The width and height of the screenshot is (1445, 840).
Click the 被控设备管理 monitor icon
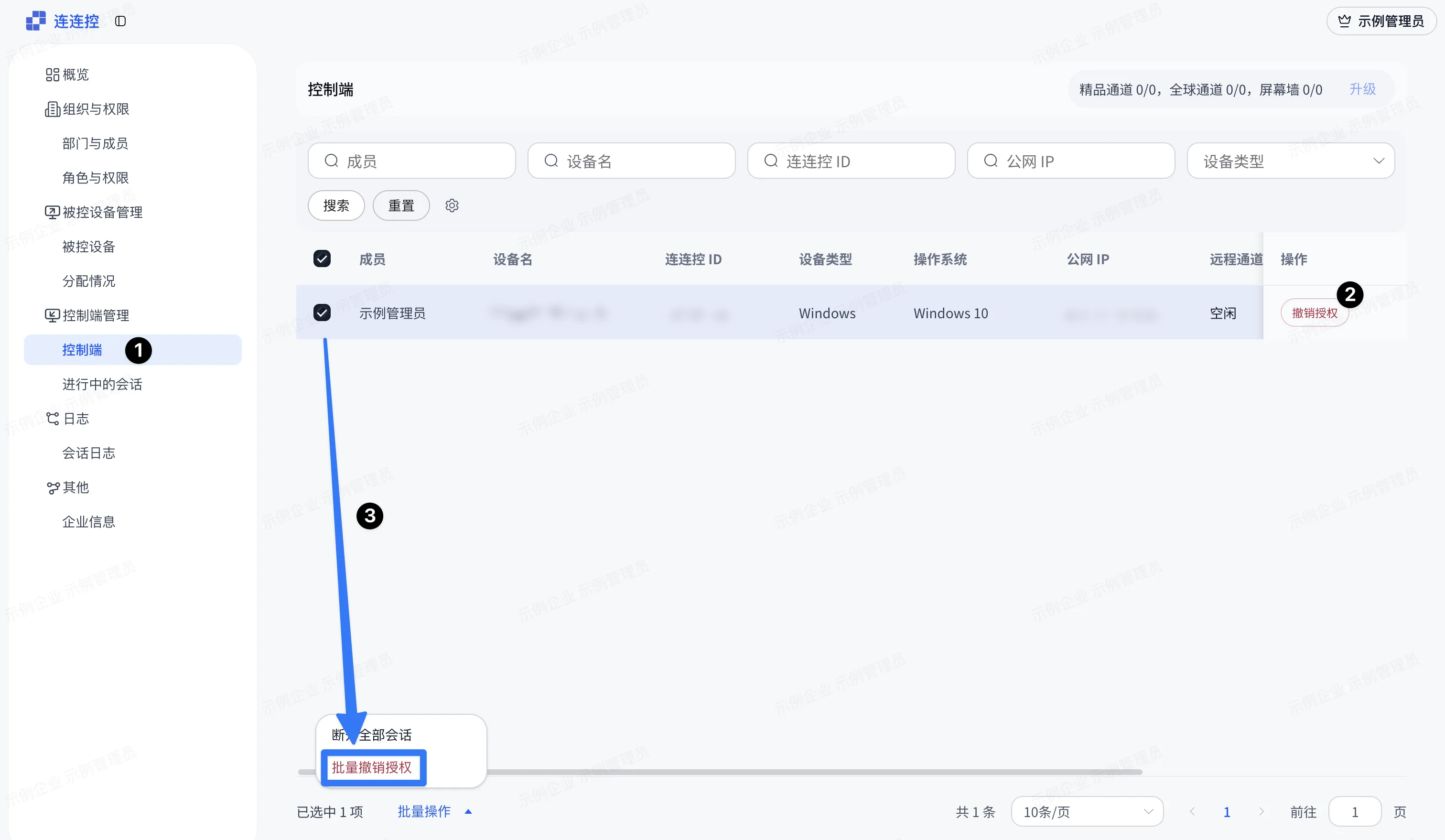(x=52, y=212)
